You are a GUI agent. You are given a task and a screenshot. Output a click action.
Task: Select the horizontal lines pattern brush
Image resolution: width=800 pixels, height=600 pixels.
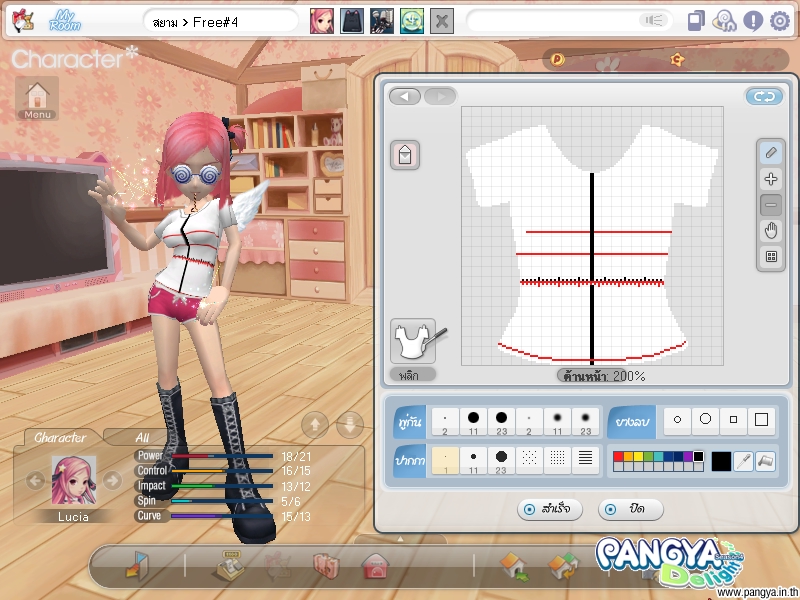(585, 461)
